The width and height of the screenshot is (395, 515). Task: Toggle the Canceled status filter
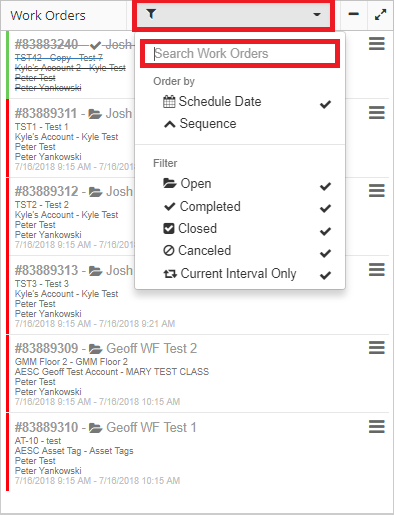click(240, 251)
